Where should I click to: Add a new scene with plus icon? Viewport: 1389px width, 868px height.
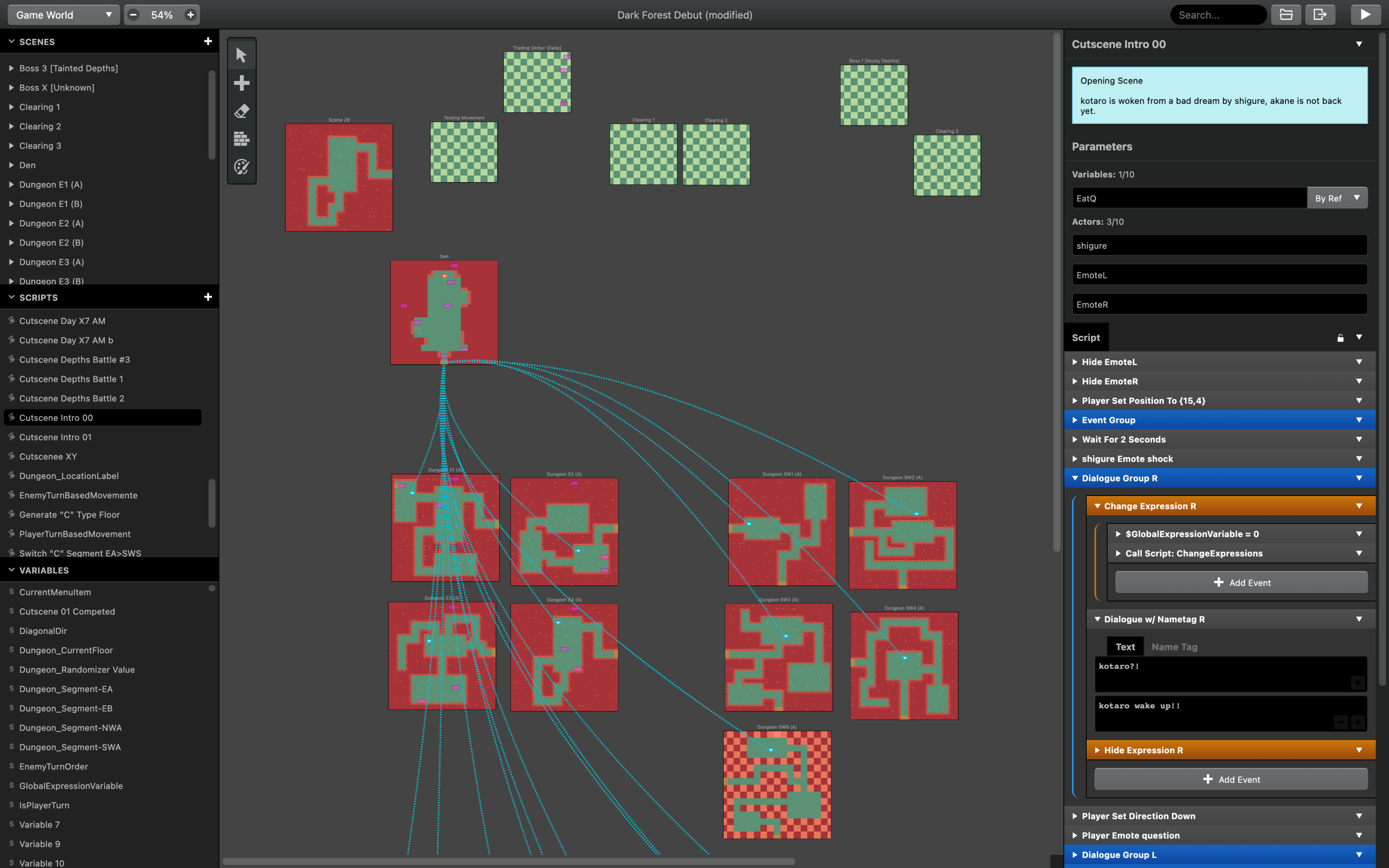[x=208, y=41]
